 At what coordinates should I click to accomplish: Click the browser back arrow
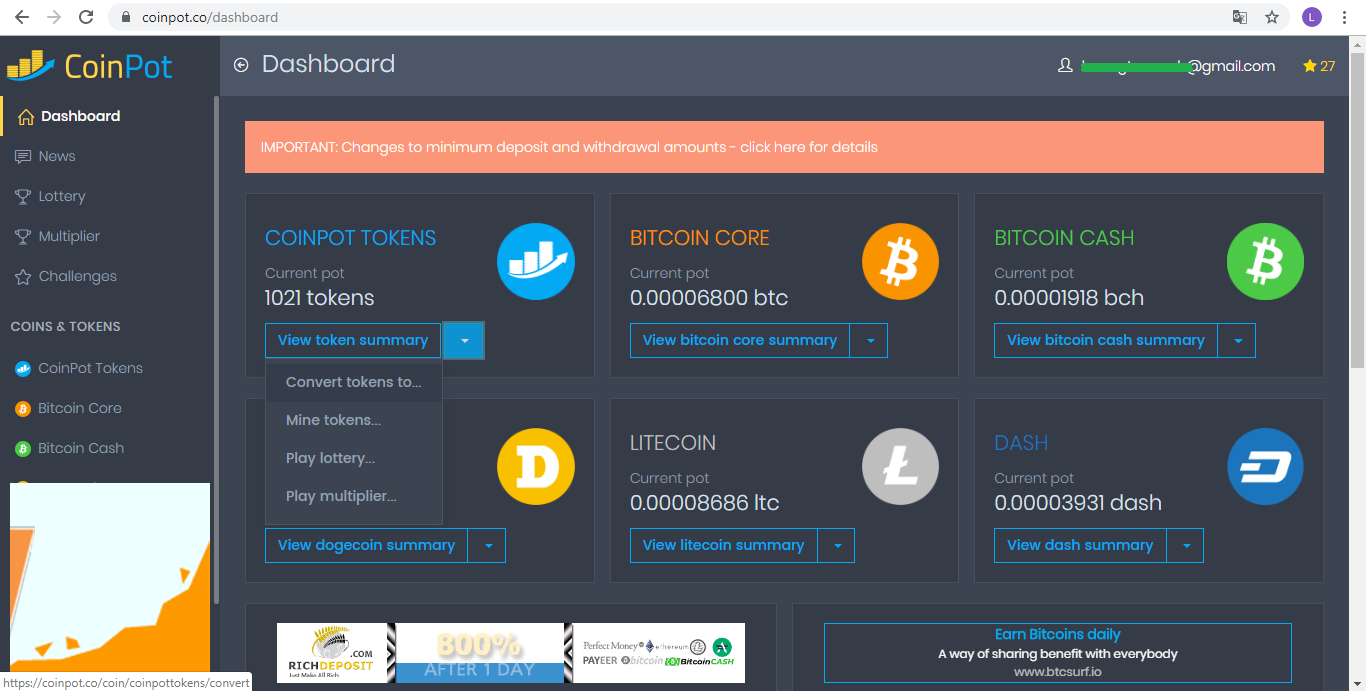coord(22,17)
